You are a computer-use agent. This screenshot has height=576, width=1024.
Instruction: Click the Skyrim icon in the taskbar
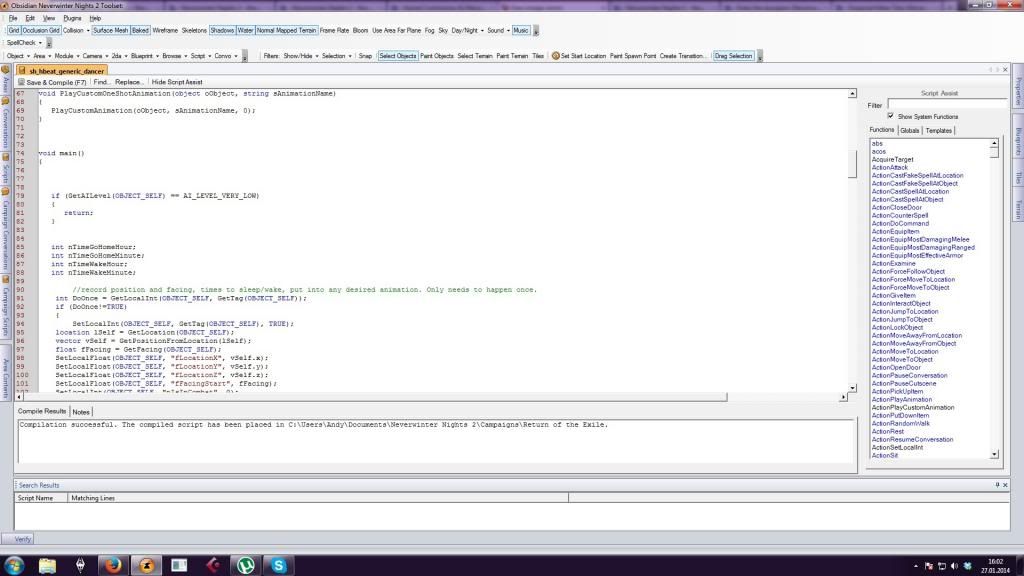coord(80,565)
